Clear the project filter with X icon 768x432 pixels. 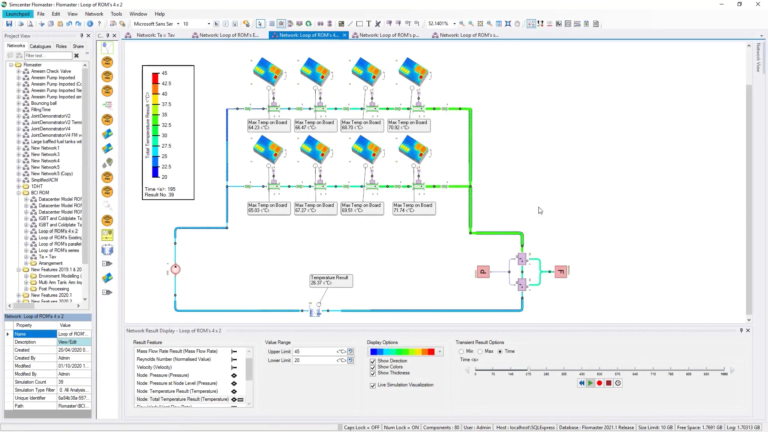[x=76, y=55]
